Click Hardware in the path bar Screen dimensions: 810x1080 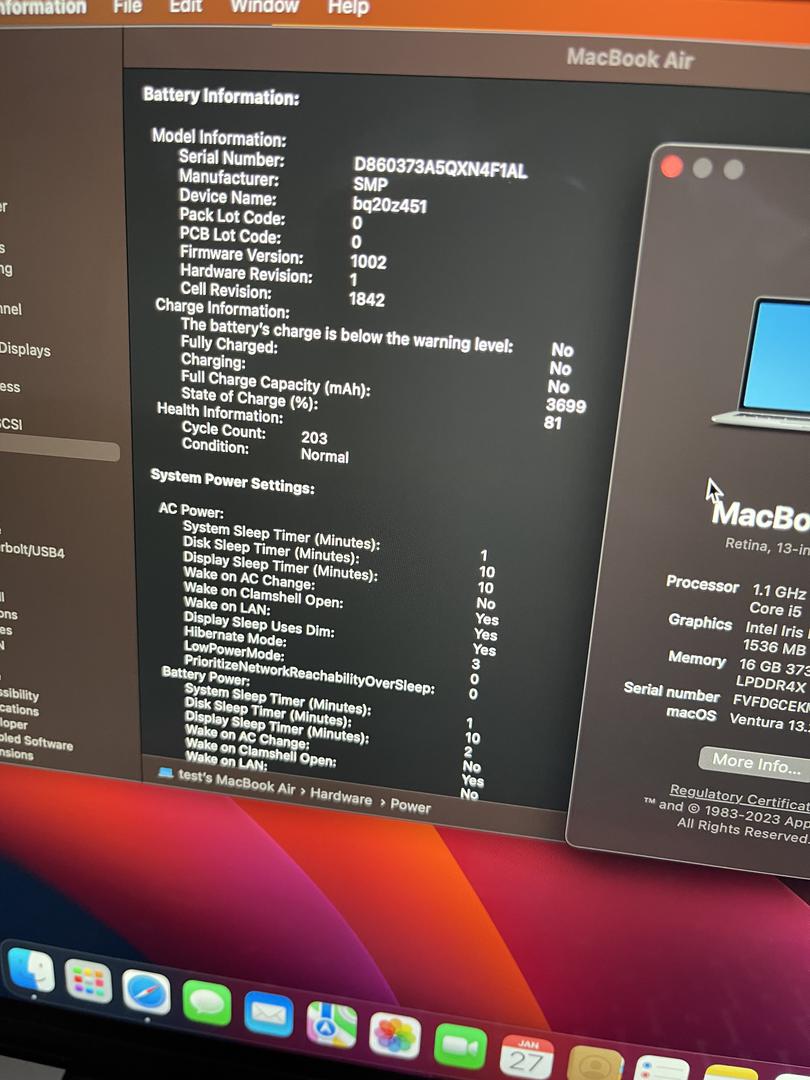tap(341, 797)
